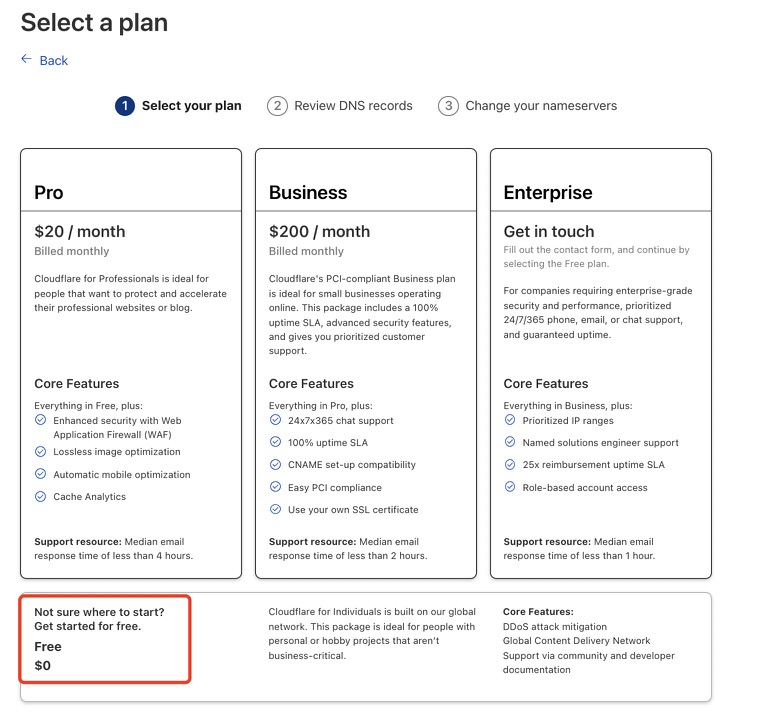Click checkmark icon beside Cache Analytics
The width and height of the screenshot is (760, 718).
pos(41,496)
